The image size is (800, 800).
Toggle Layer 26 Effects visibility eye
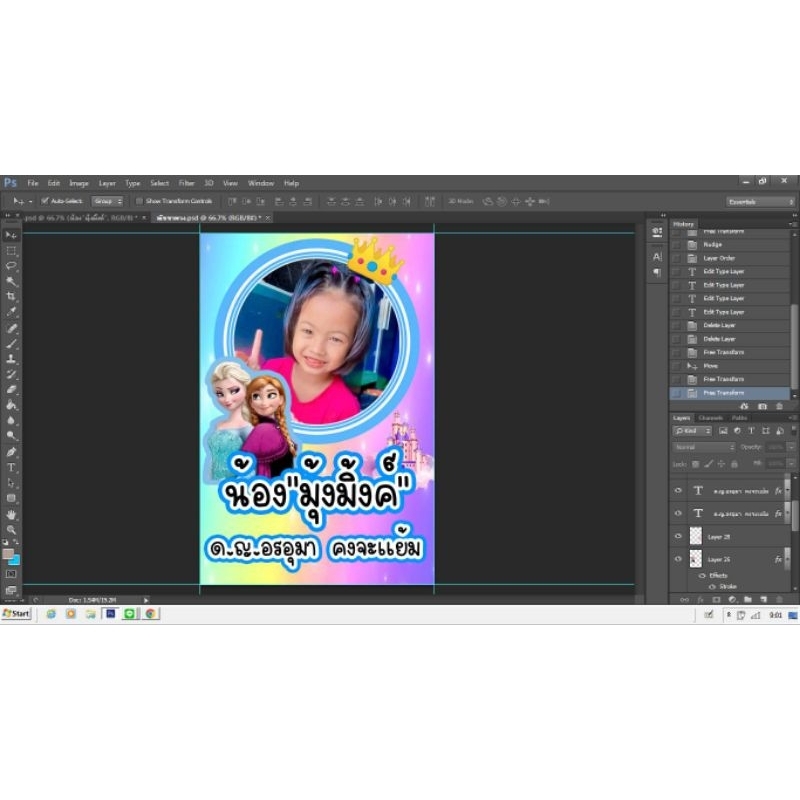click(702, 576)
